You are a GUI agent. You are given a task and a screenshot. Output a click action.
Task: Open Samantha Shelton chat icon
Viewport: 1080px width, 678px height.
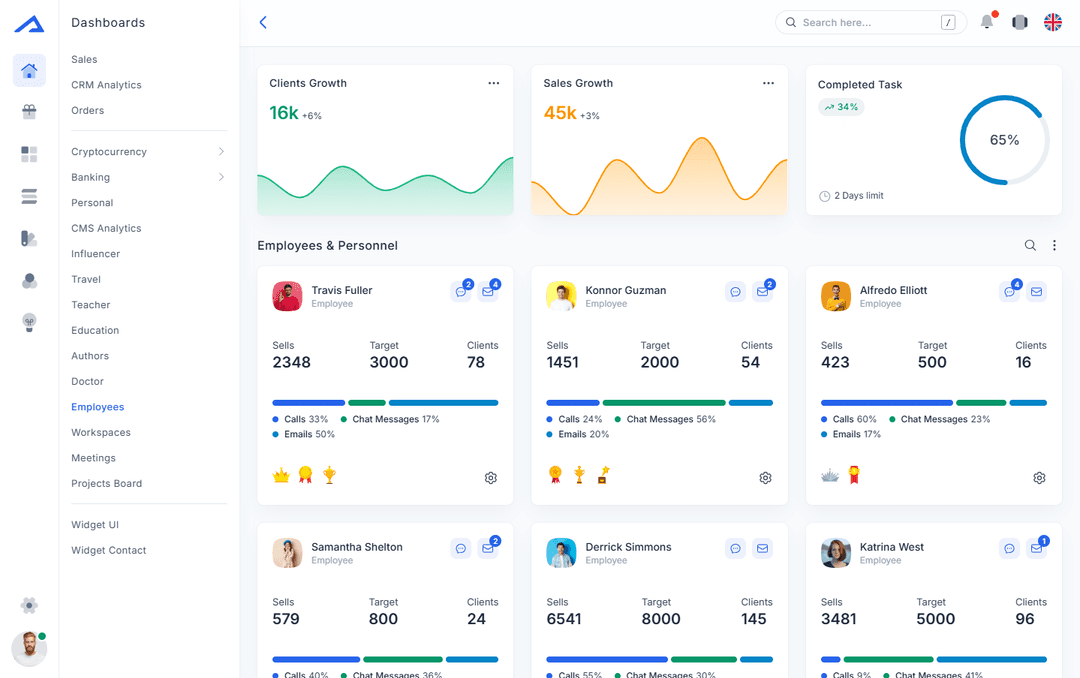461,548
